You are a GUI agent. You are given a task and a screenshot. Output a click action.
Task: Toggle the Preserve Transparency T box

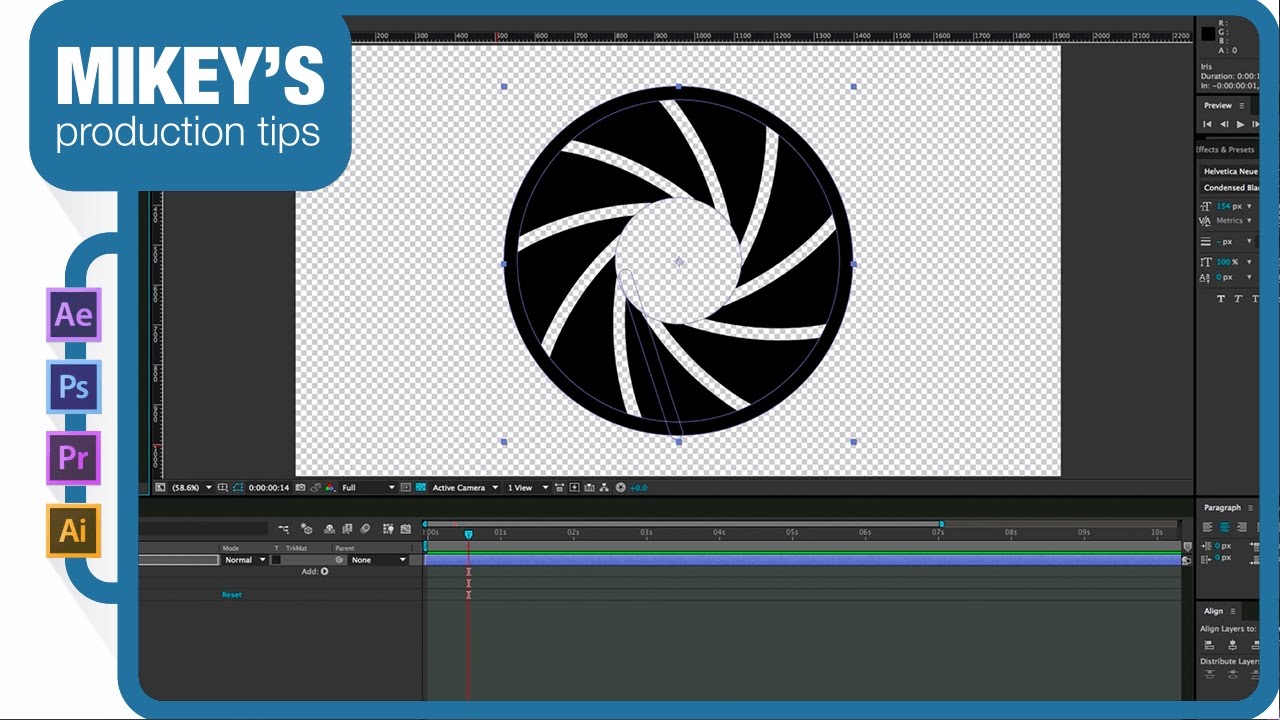276,560
